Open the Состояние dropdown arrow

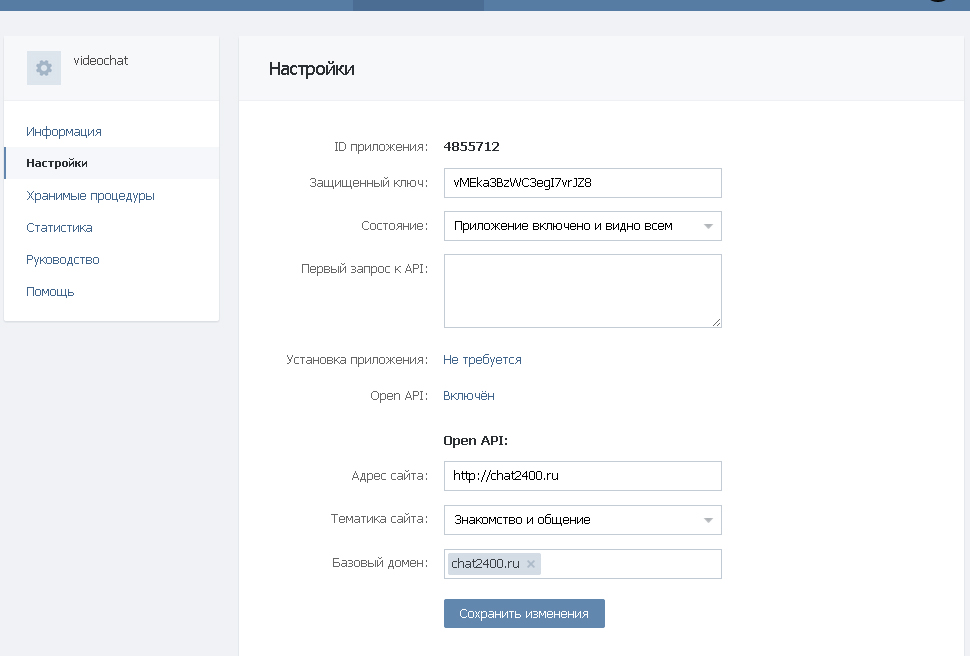pos(708,227)
